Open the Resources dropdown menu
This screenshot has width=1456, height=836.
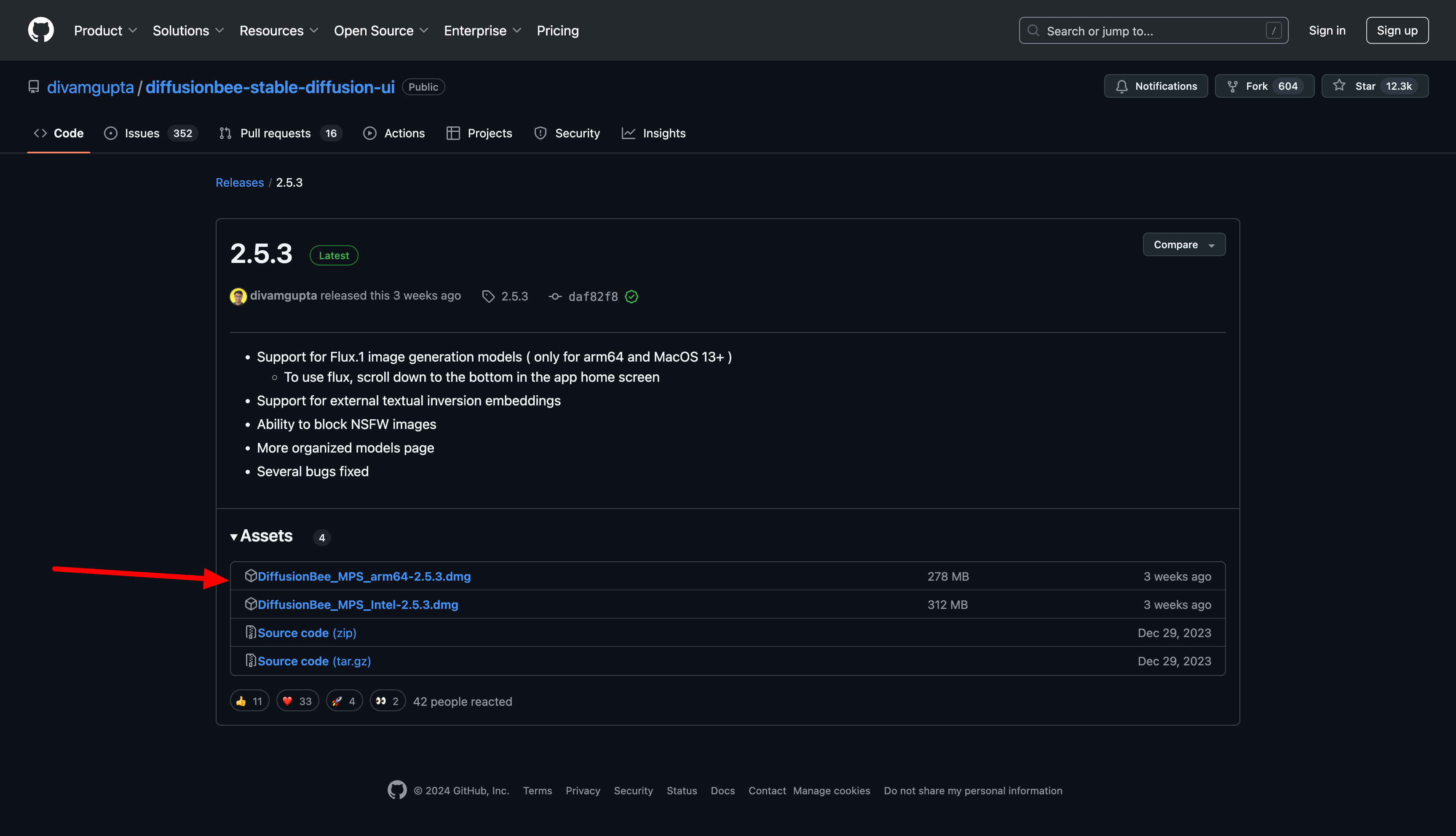pyautogui.click(x=279, y=30)
